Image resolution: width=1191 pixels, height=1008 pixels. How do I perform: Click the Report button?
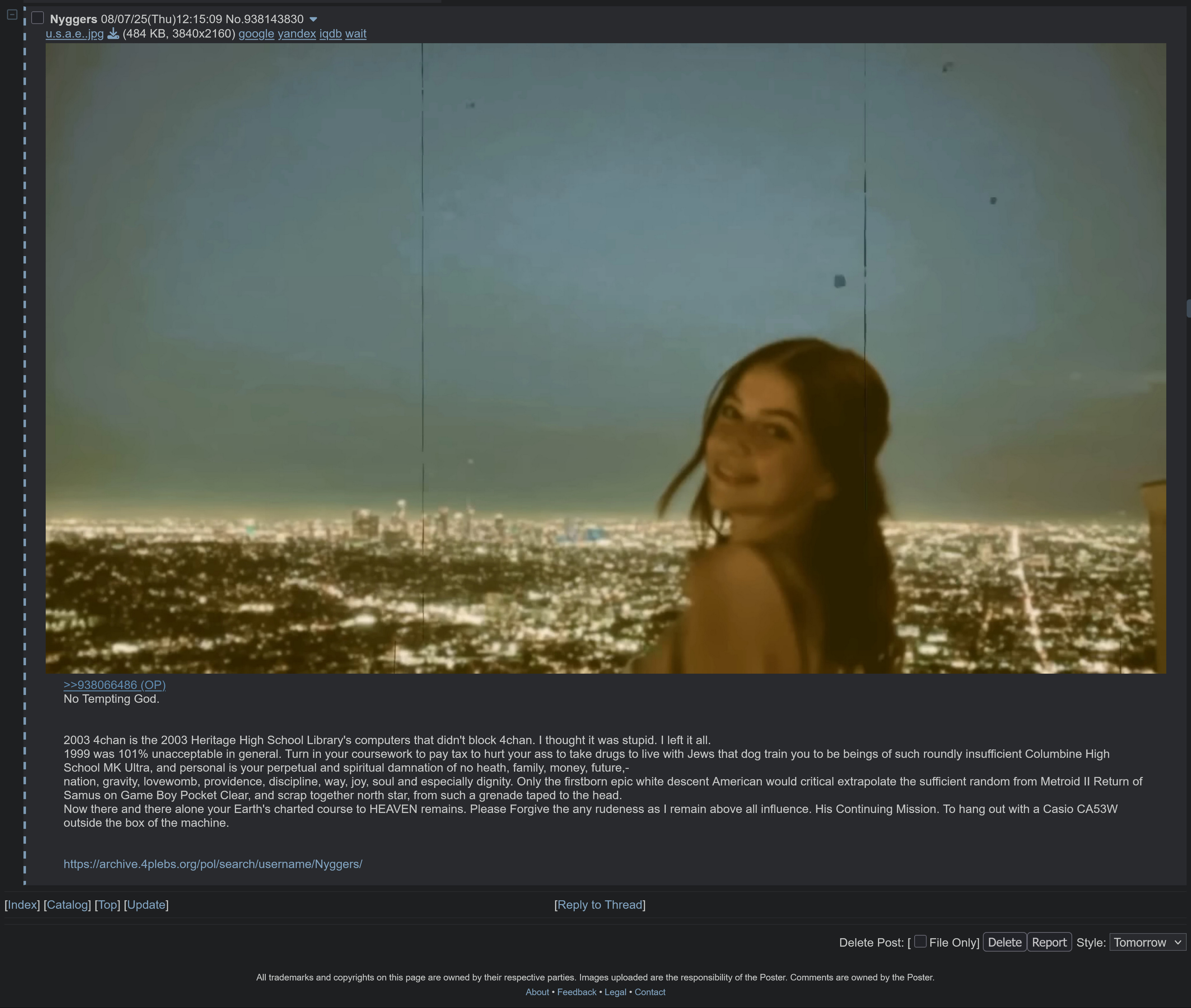pos(1049,942)
